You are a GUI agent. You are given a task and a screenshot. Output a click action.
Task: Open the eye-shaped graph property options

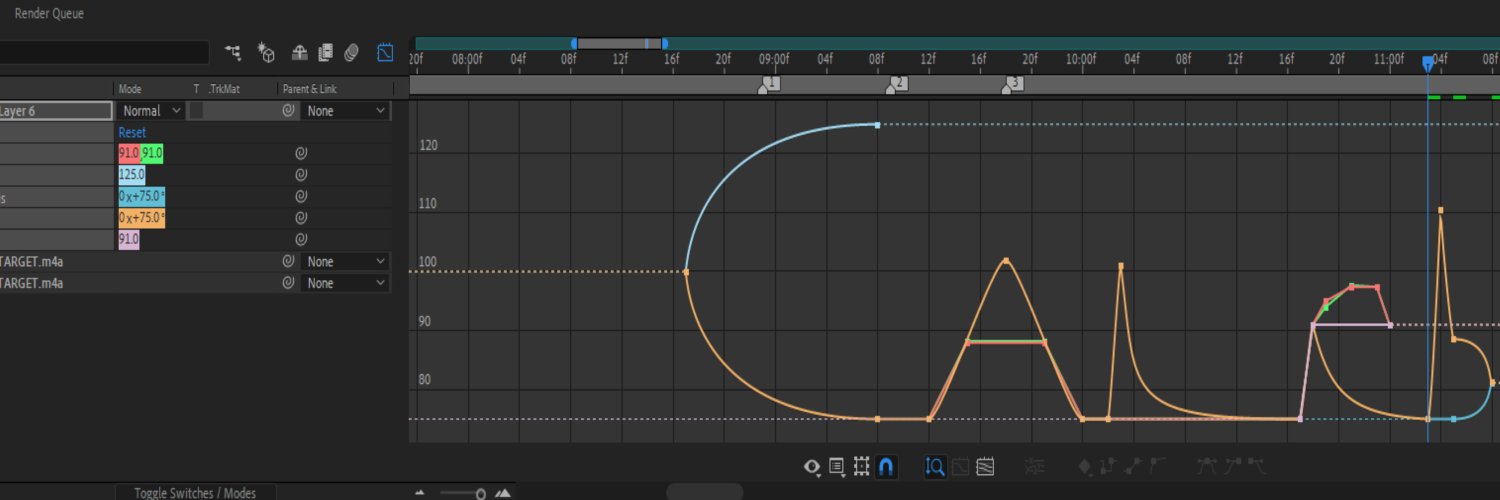pos(812,466)
